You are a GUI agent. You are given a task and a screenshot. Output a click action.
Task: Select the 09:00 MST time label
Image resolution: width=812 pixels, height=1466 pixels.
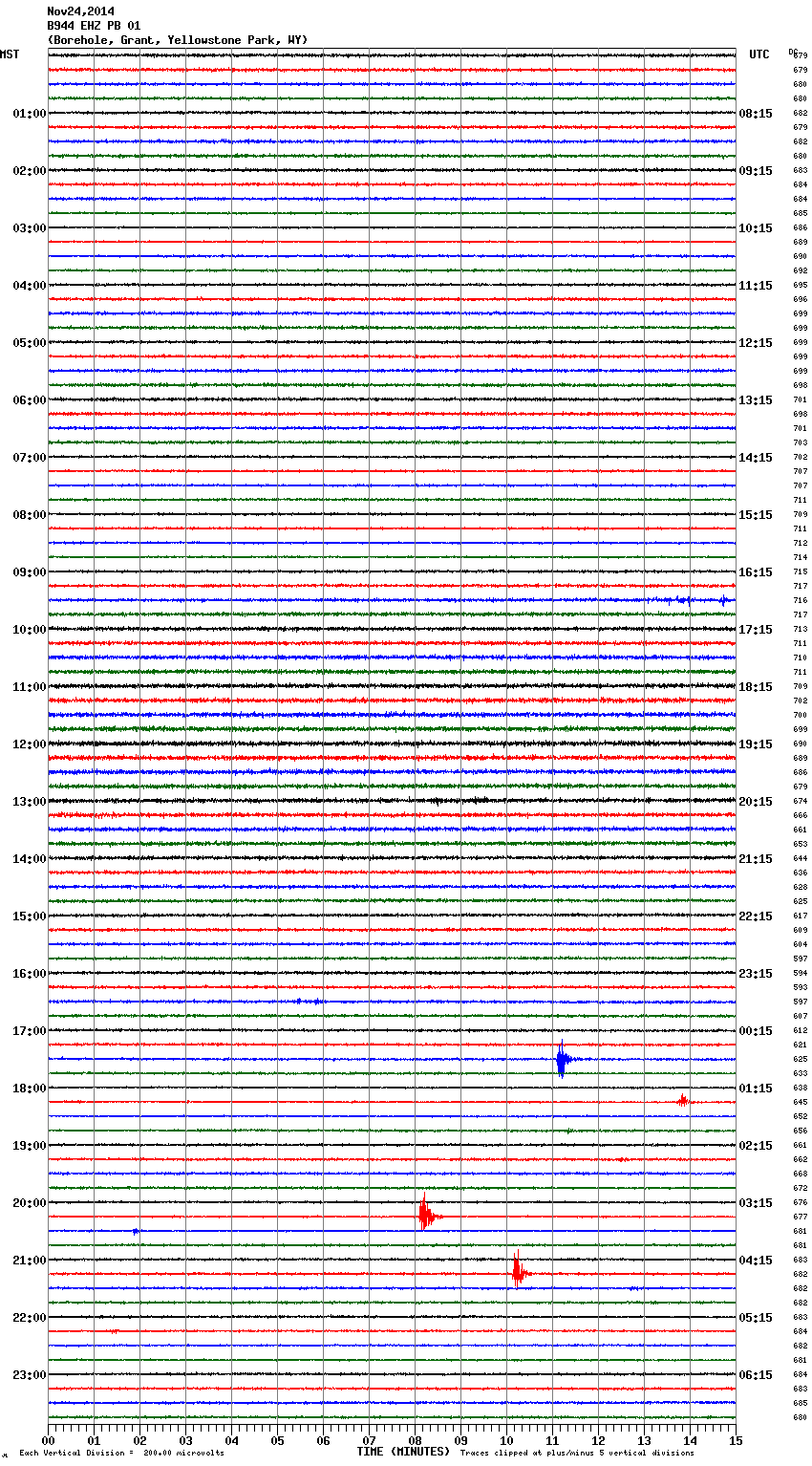coord(30,572)
